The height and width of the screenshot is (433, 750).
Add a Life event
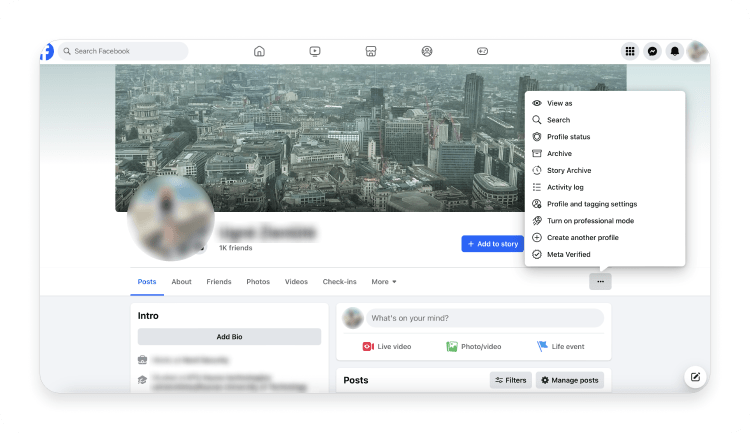[561, 346]
